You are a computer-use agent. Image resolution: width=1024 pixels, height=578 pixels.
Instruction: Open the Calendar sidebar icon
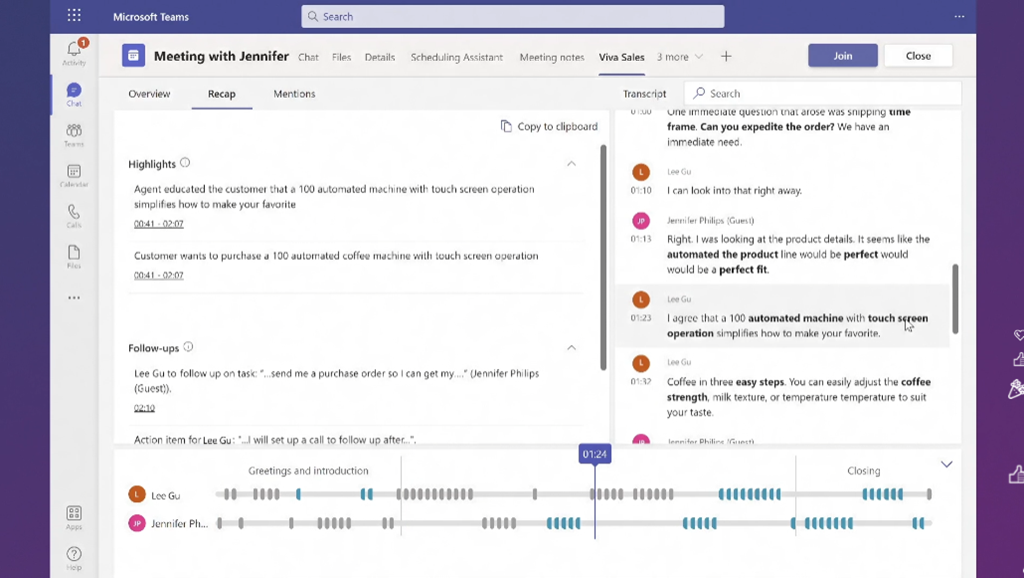pyautogui.click(x=74, y=176)
